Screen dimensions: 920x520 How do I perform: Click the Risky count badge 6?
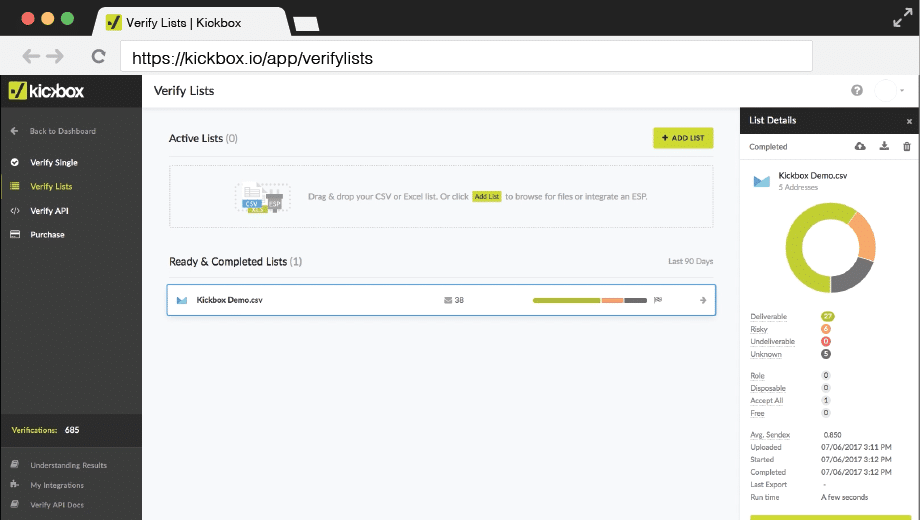[x=826, y=329]
